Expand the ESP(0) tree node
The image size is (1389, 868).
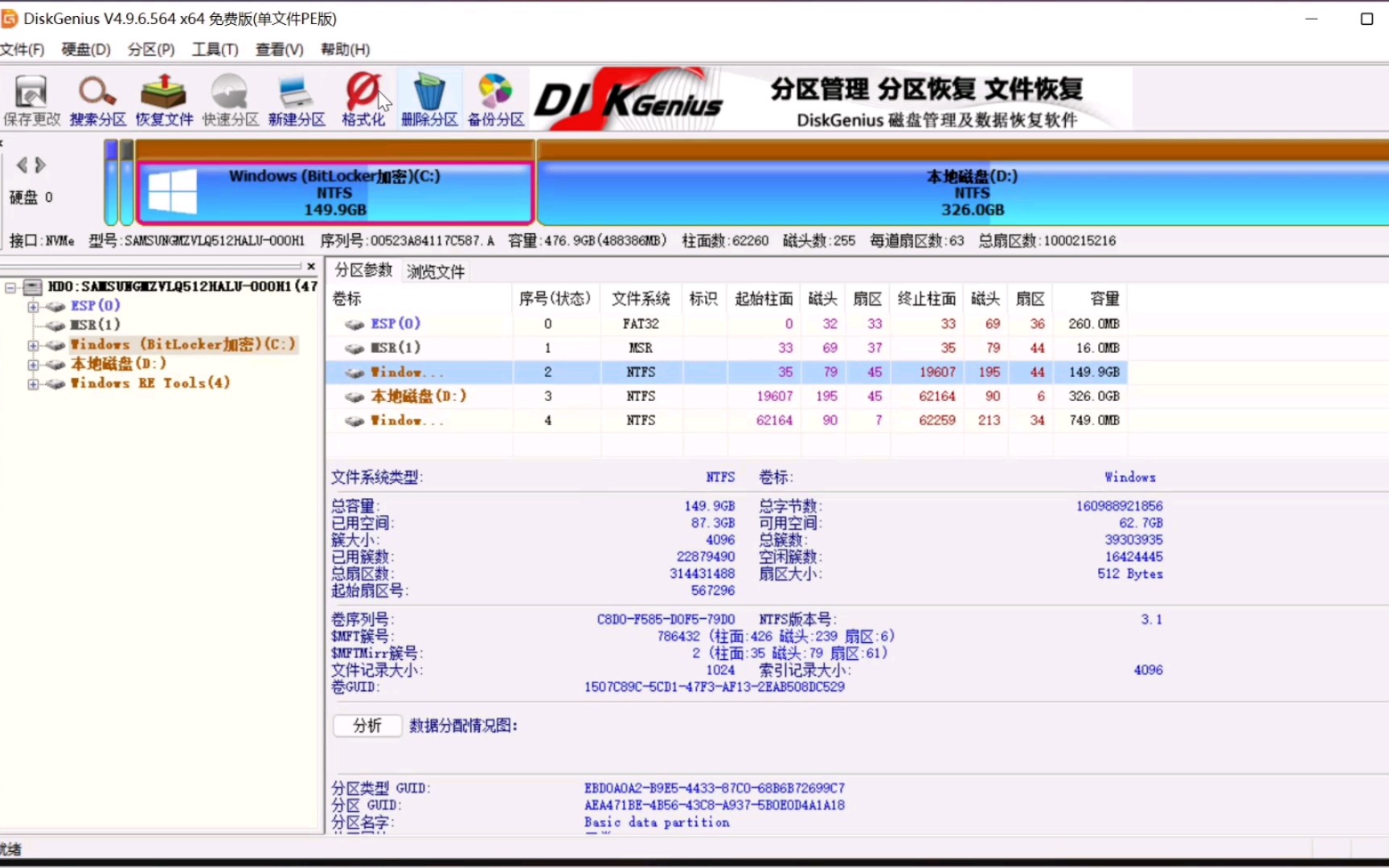click(x=33, y=306)
